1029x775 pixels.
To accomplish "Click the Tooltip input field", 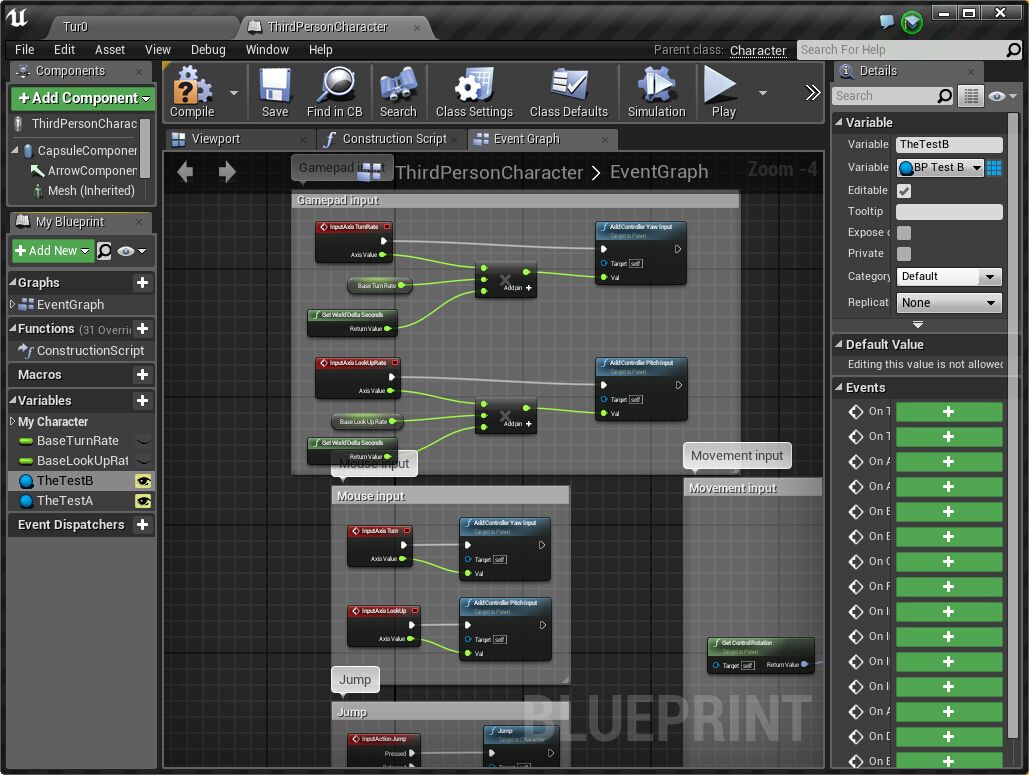I will click(949, 211).
